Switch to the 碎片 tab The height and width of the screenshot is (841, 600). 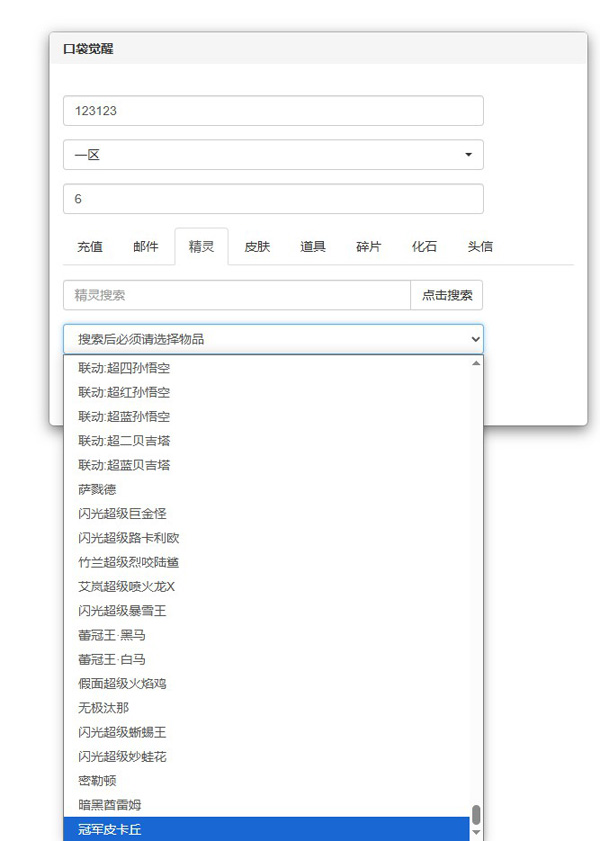[368, 246]
